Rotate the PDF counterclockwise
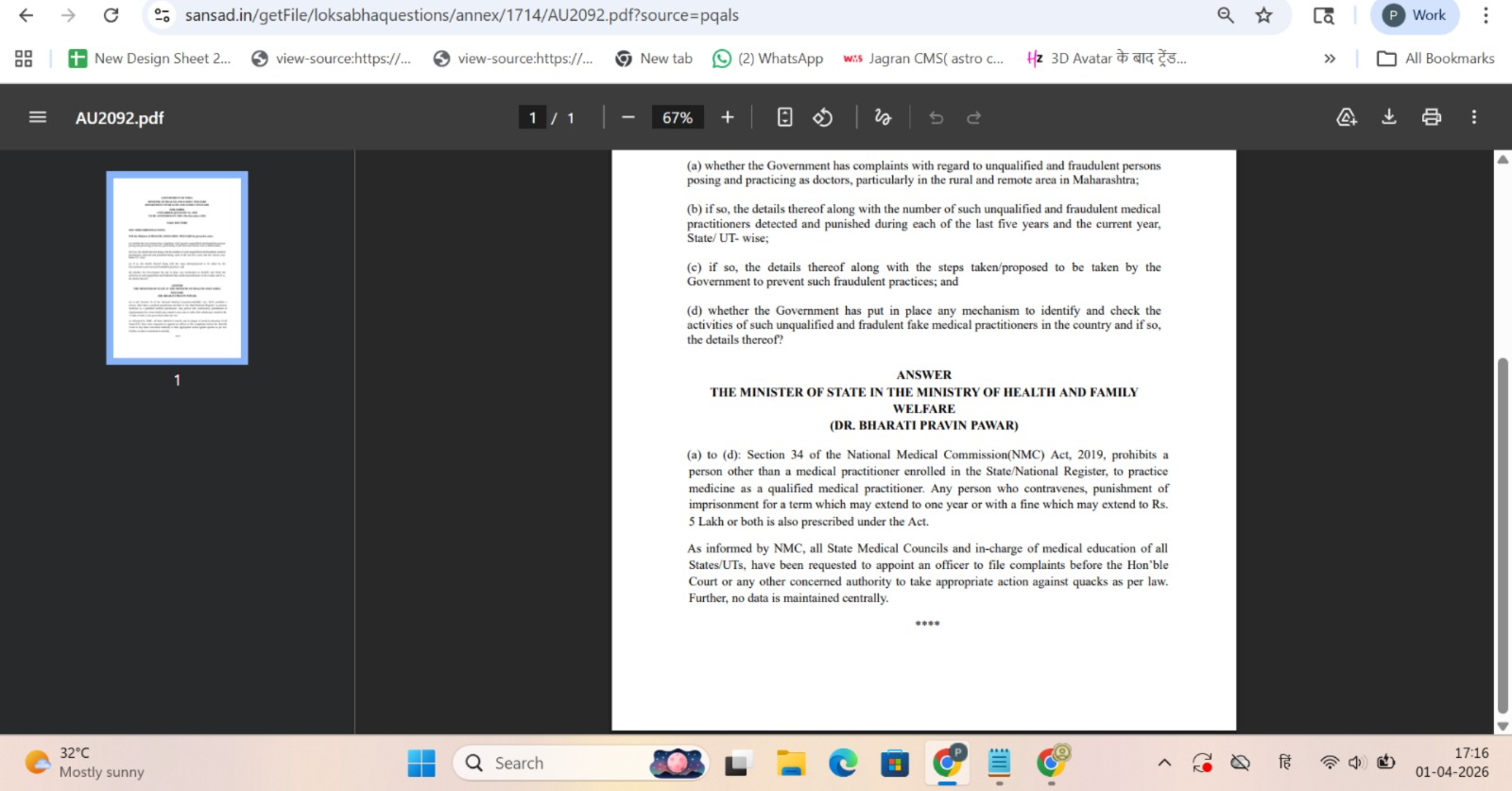Image resolution: width=1512 pixels, height=791 pixels. 823,117
